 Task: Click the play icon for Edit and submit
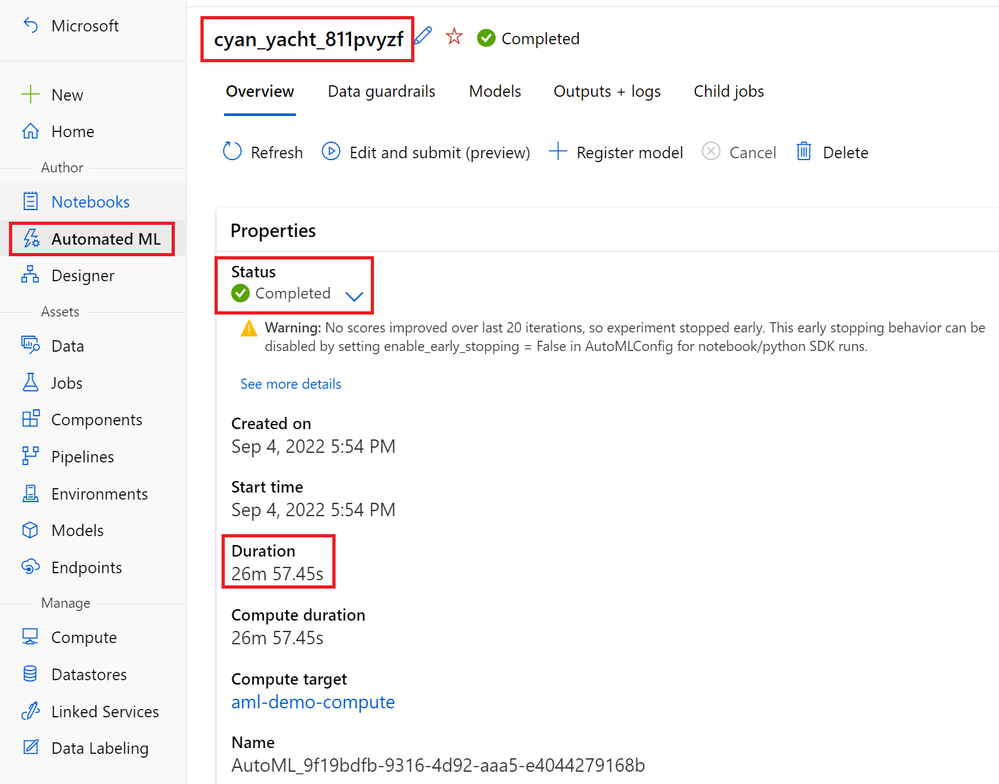coord(331,152)
